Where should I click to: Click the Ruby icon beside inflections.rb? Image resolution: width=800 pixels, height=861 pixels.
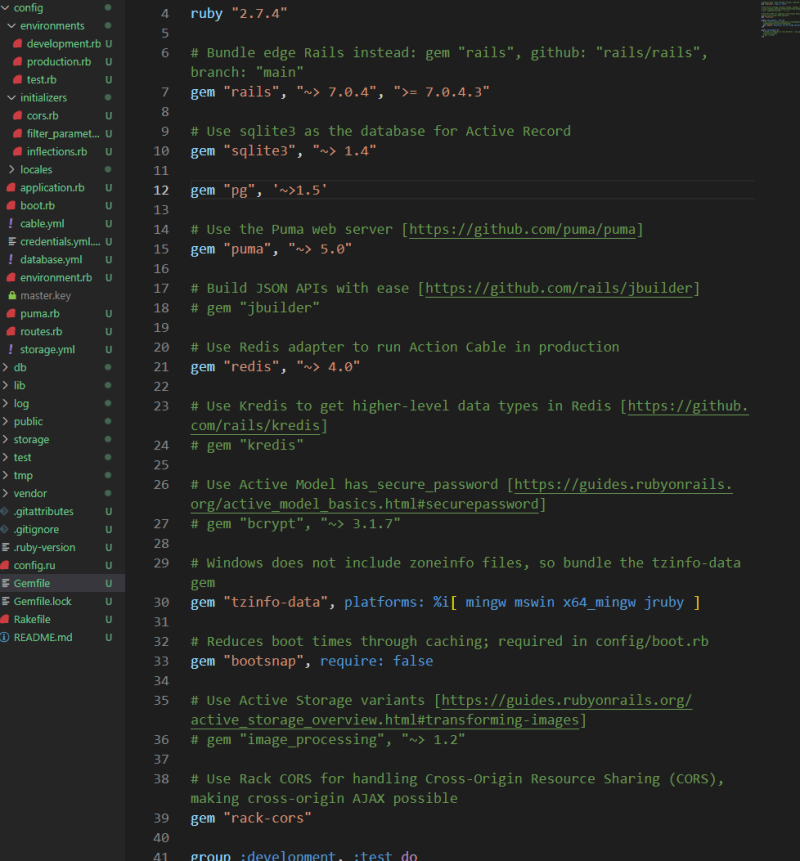click(x=18, y=152)
